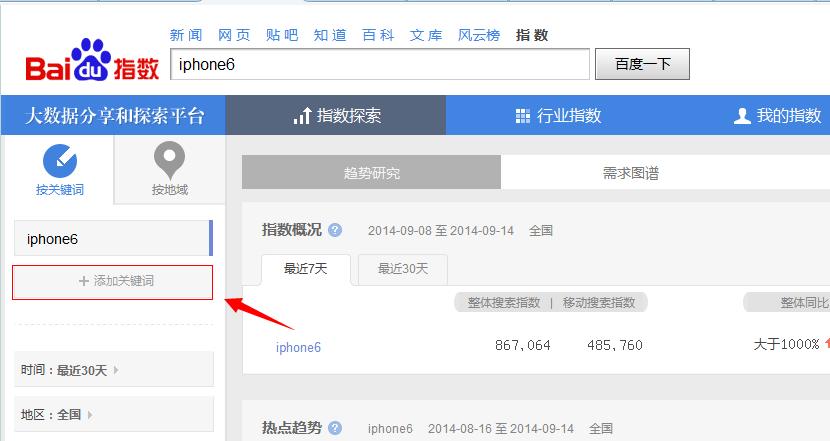830x441 pixels.
Task: Open the 知道 link in top navigation
Action: tap(330, 35)
